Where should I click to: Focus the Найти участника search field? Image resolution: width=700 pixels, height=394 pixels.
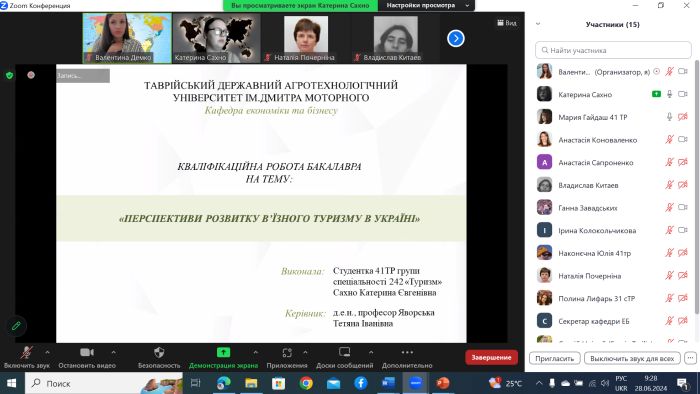(x=613, y=50)
